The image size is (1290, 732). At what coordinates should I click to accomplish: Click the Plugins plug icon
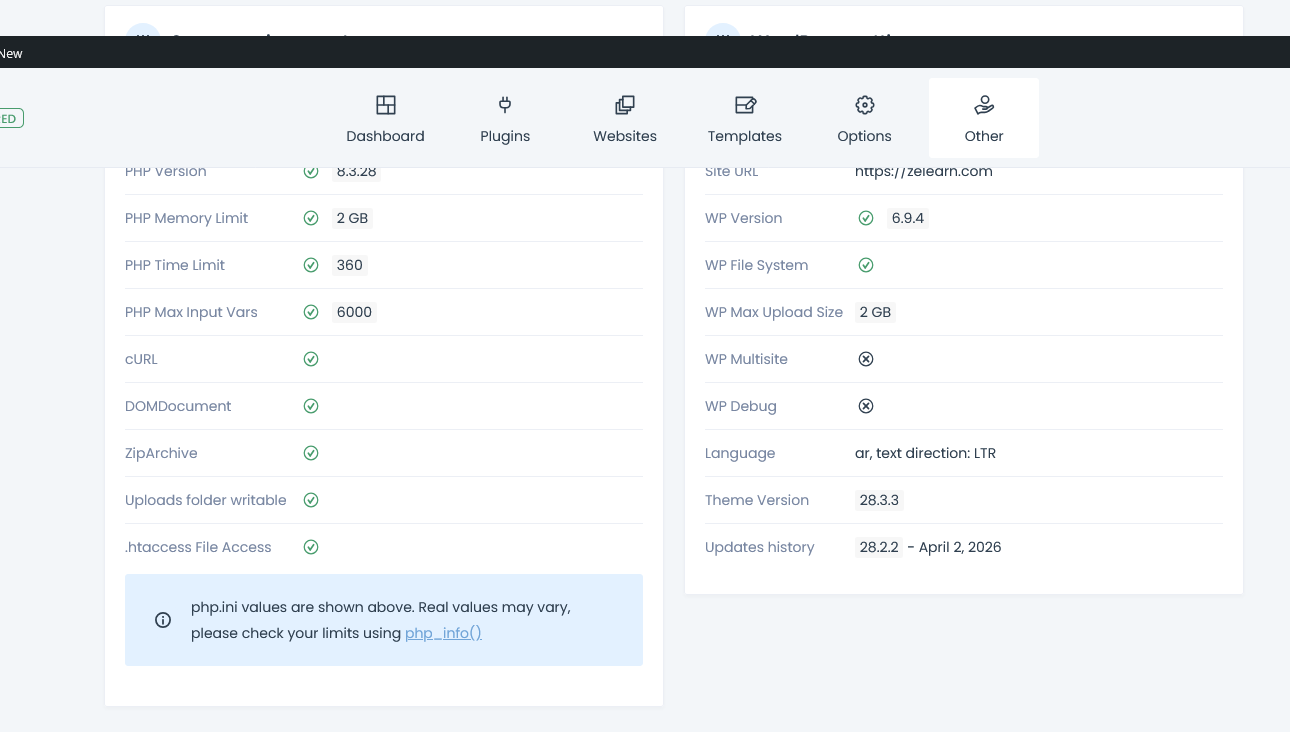[x=505, y=105]
